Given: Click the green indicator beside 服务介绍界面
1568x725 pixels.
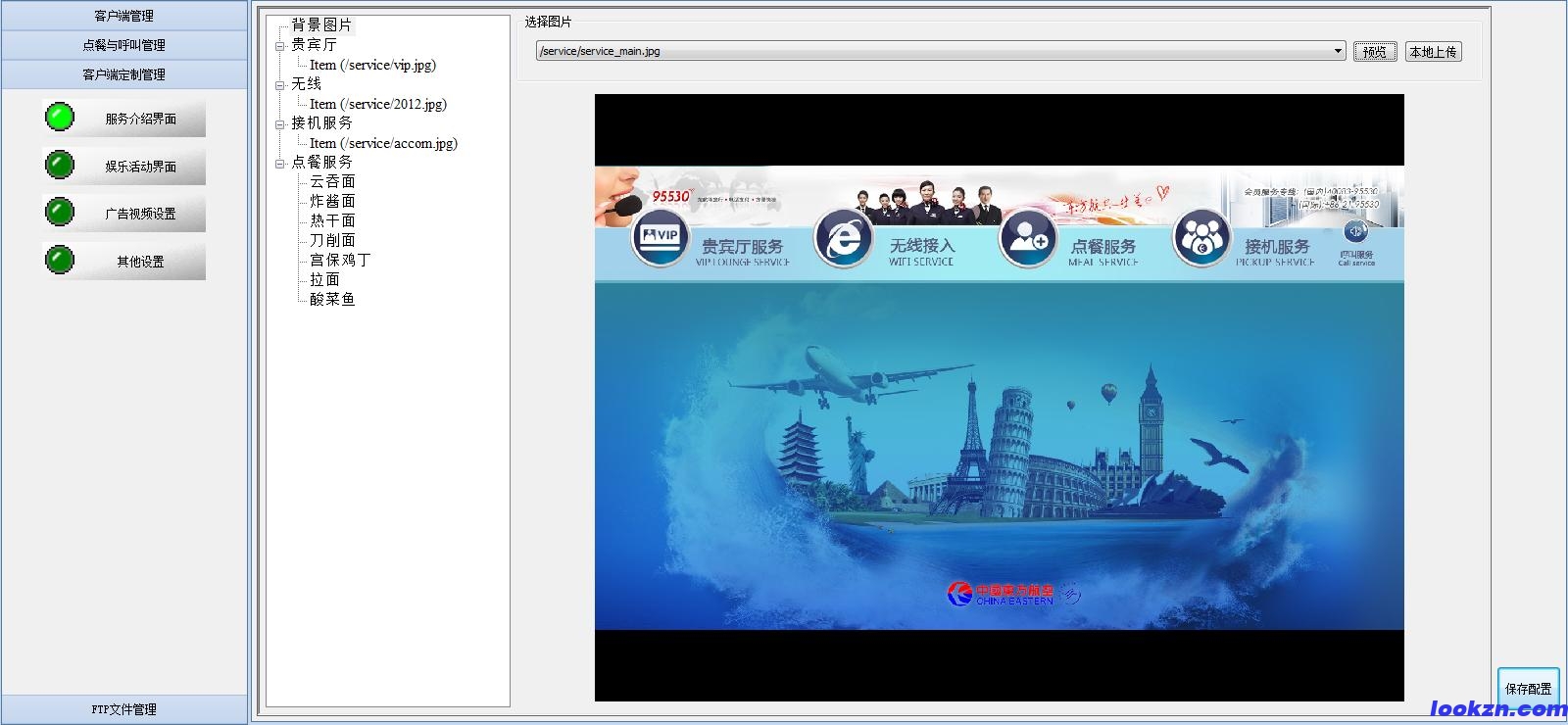Looking at the screenshot, I should 60,118.
